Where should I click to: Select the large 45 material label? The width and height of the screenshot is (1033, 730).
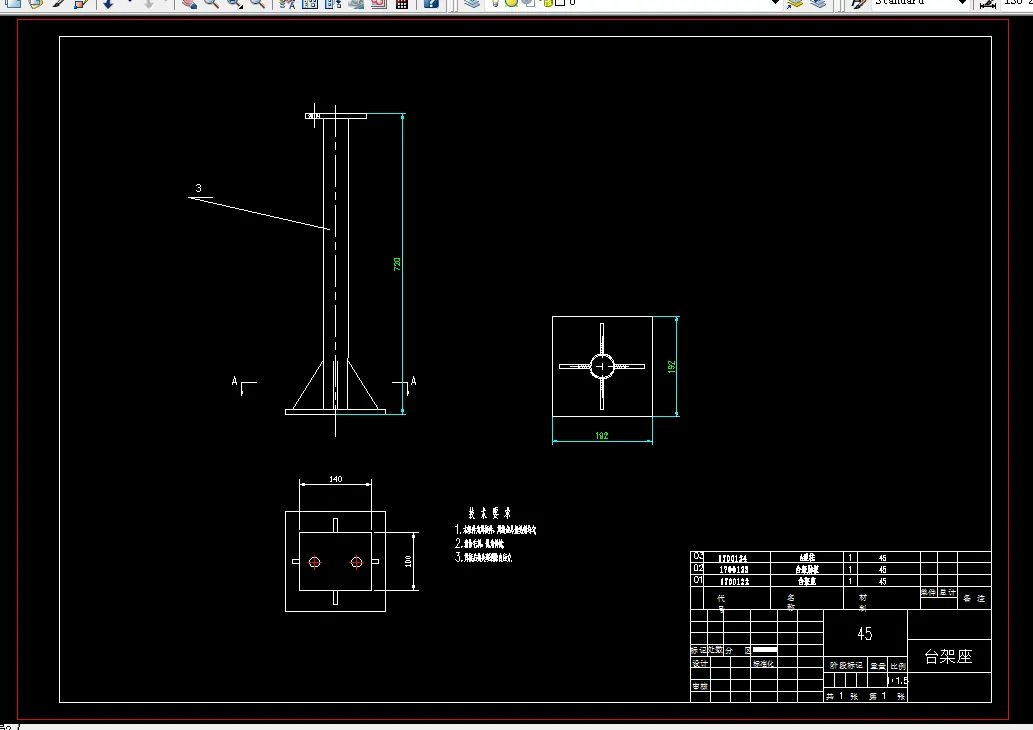pos(865,634)
